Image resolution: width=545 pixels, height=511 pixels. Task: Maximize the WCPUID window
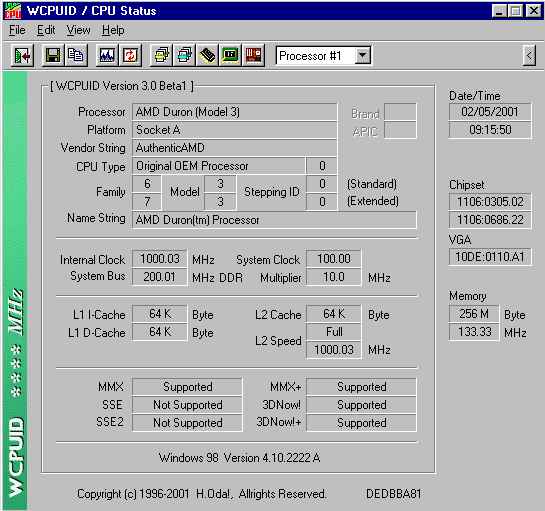[x=515, y=11]
